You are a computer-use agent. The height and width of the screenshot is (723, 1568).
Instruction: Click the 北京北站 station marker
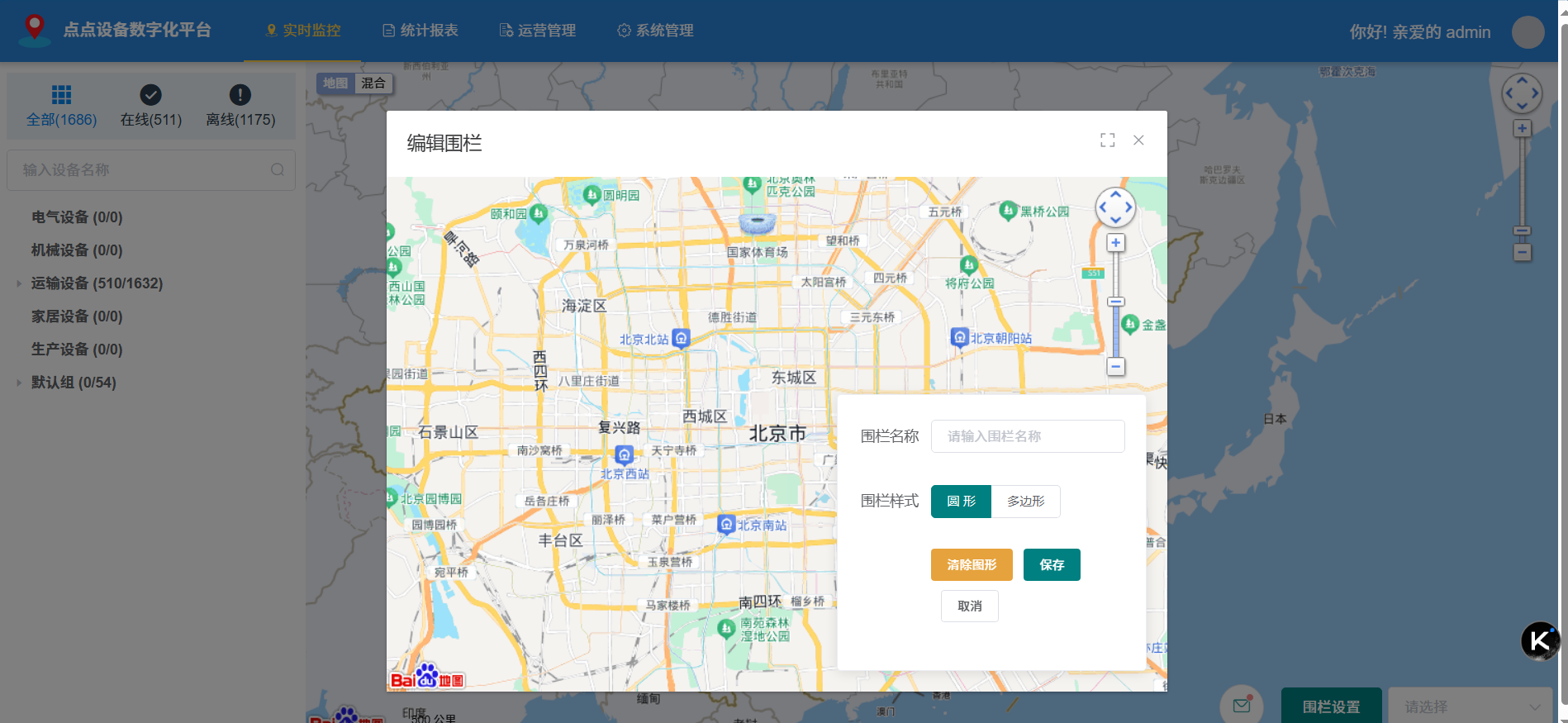[x=681, y=338]
